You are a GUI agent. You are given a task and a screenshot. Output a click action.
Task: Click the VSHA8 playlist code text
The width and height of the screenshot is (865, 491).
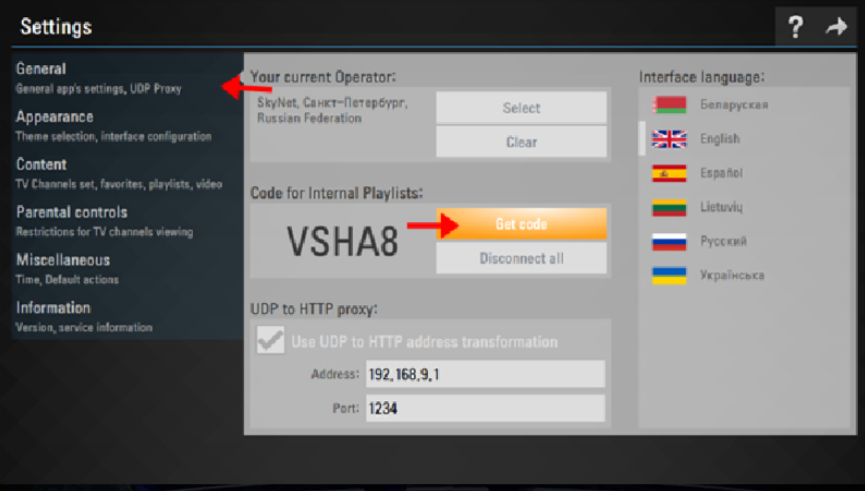pyautogui.click(x=342, y=242)
